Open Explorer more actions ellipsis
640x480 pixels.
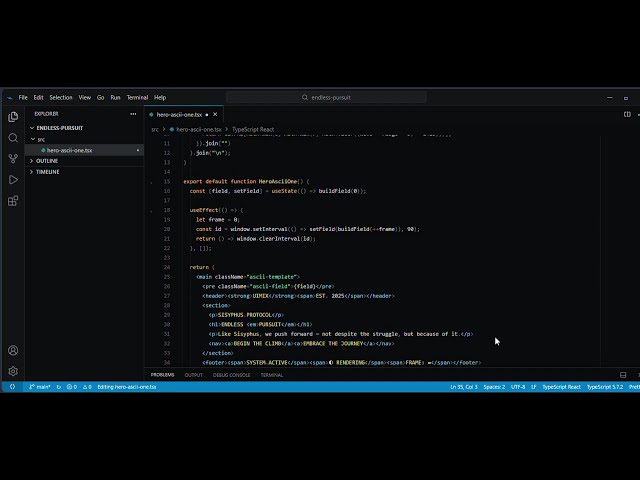(x=133, y=114)
